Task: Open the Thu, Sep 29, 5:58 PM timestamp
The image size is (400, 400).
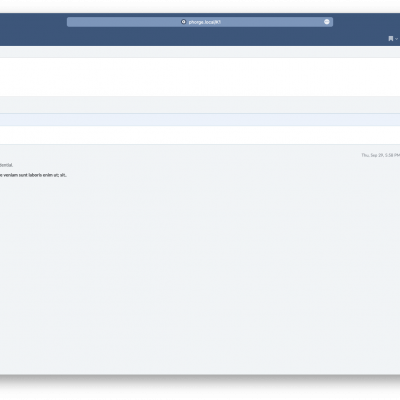Action: pyautogui.click(x=380, y=155)
